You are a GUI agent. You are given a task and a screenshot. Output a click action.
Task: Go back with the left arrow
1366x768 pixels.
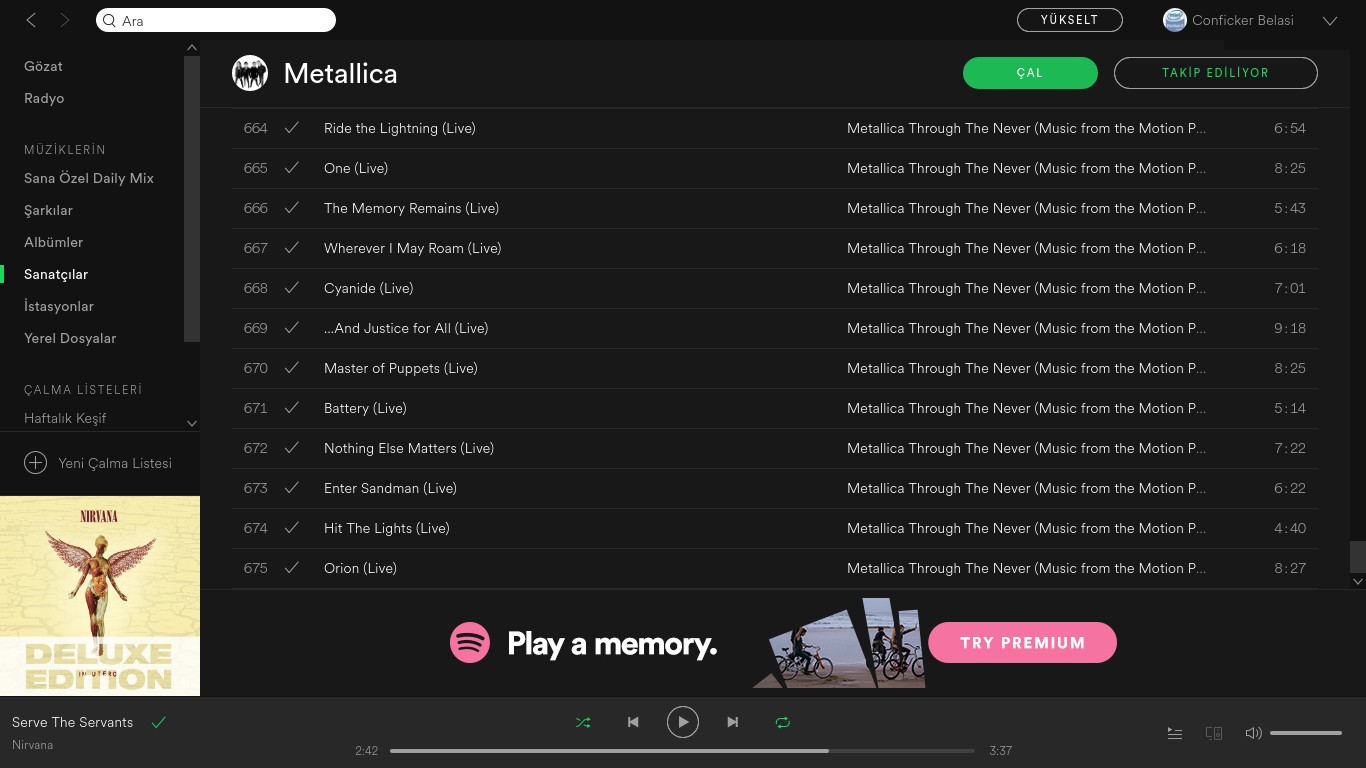tap(31, 20)
